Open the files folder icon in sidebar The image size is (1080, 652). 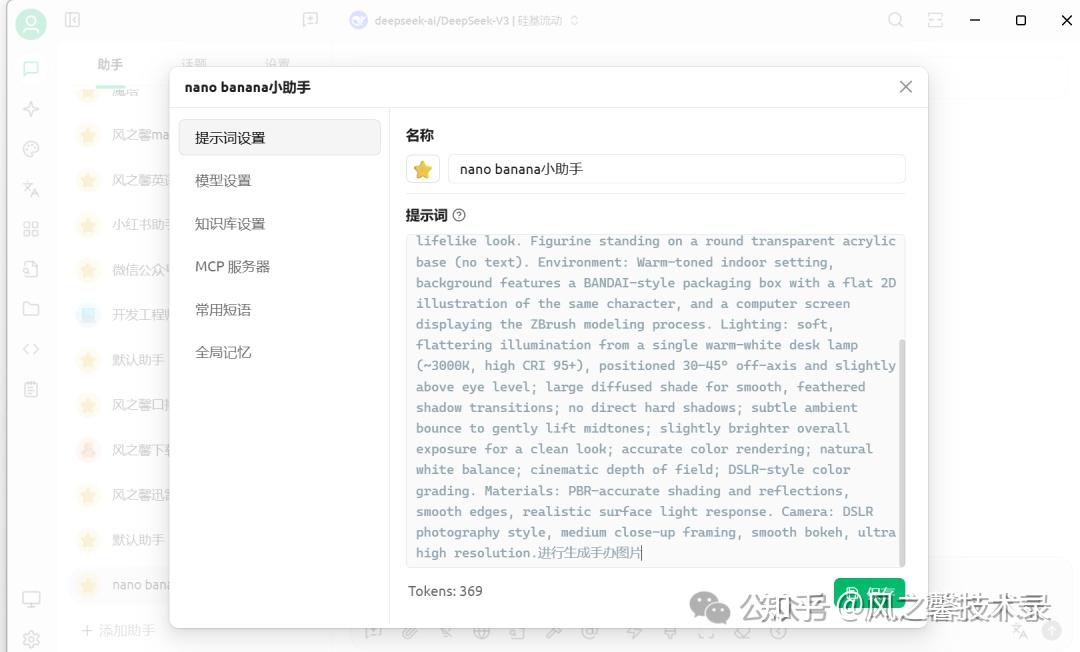(x=31, y=309)
